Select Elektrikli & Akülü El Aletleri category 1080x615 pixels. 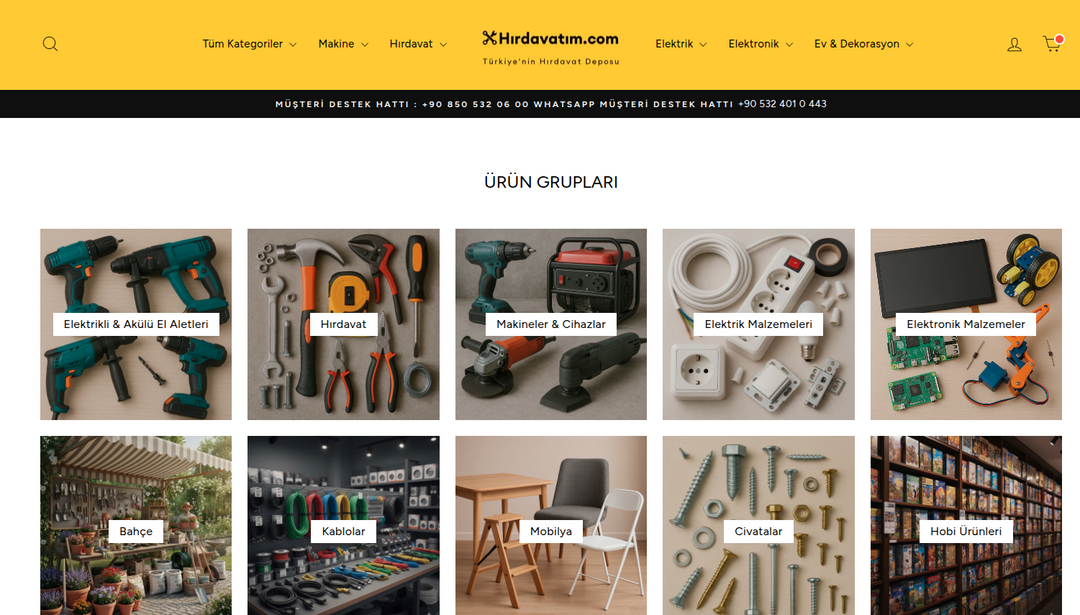coord(136,324)
